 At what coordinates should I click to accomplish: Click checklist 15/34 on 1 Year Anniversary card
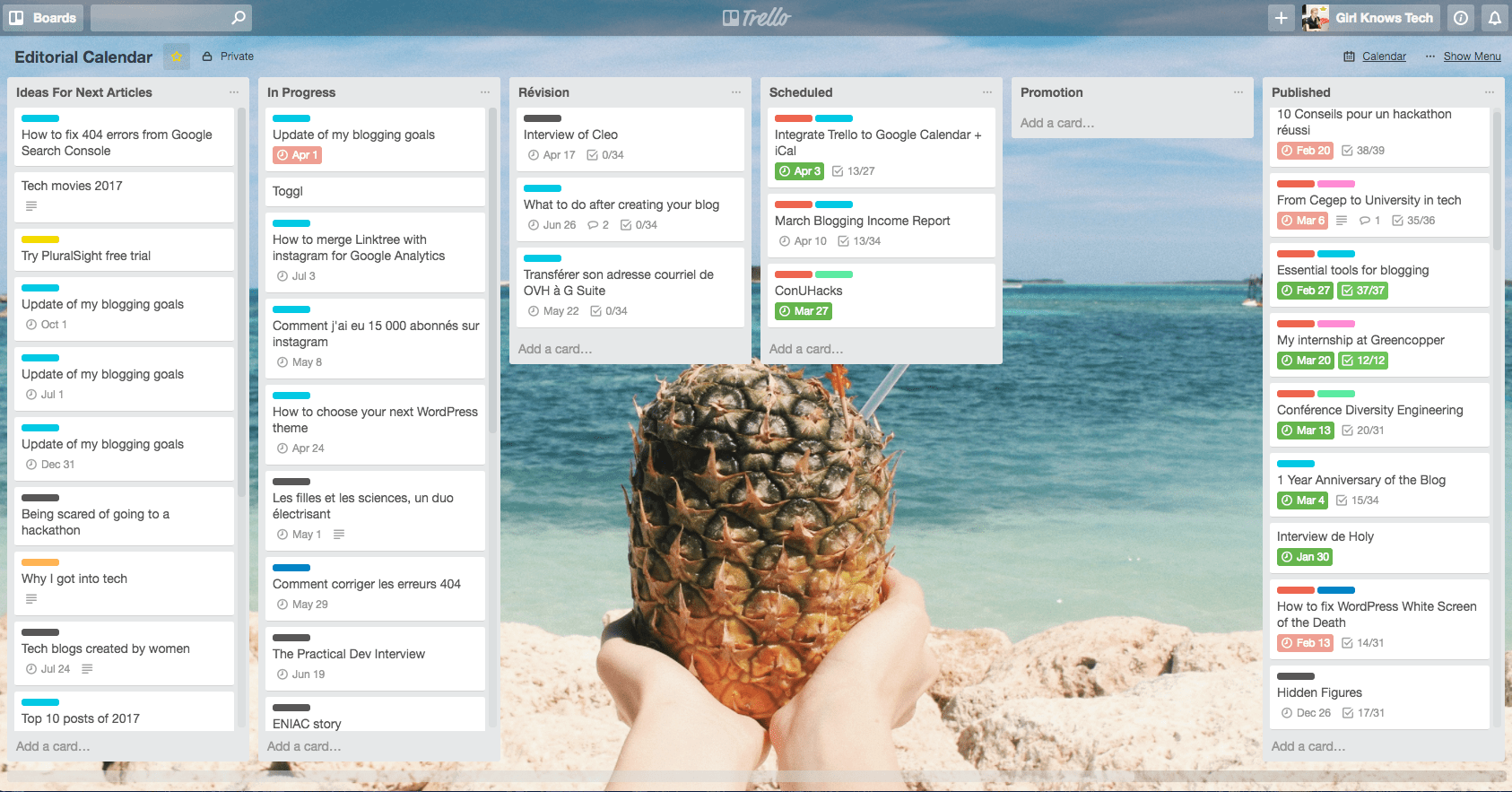click(x=1358, y=500)
